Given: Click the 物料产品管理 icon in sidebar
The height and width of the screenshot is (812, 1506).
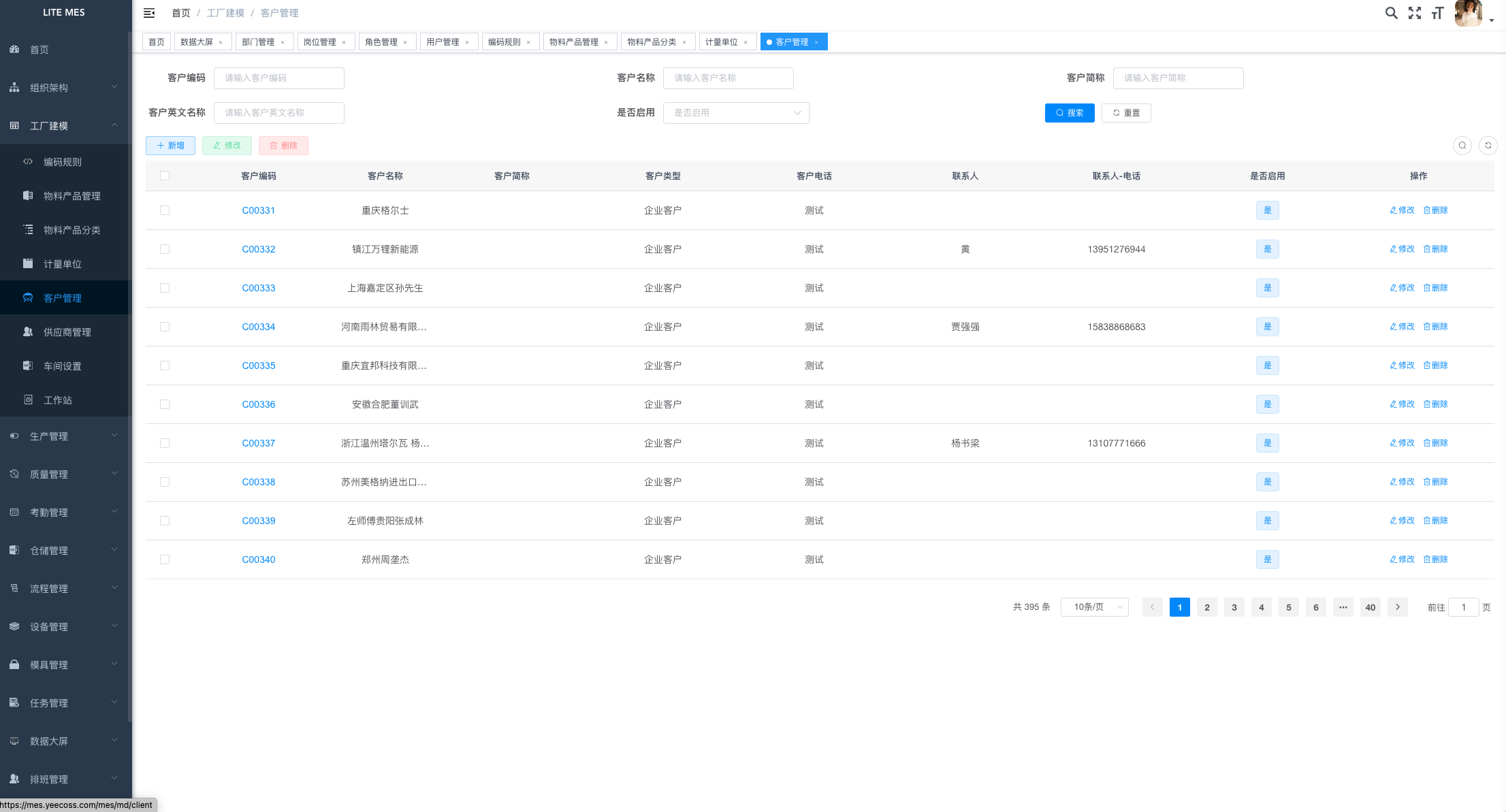Looking at the screenshot, I should 28,196.
